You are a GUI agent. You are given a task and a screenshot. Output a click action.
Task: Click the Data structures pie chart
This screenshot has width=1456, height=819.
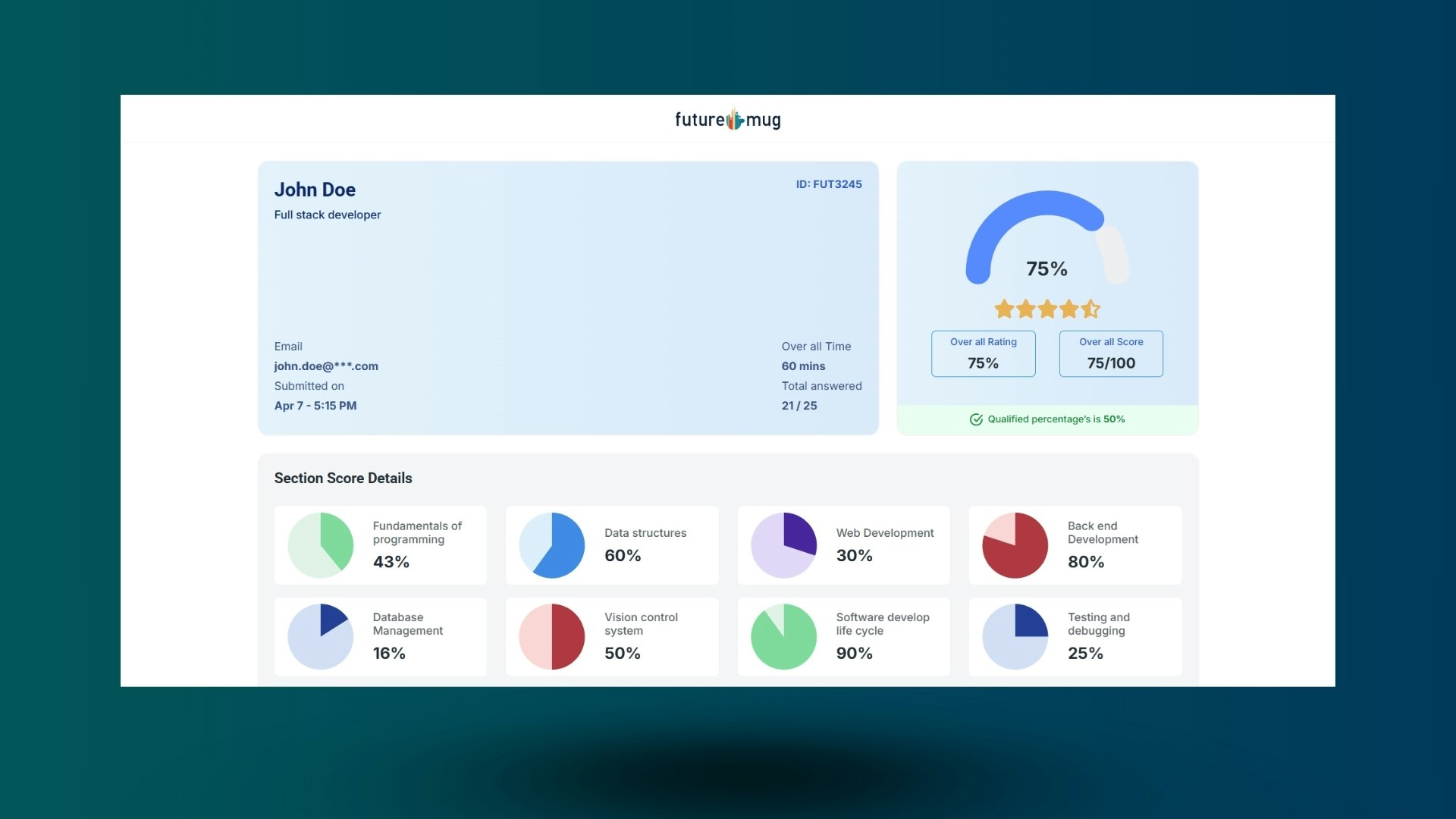click(x=552, y=544)
